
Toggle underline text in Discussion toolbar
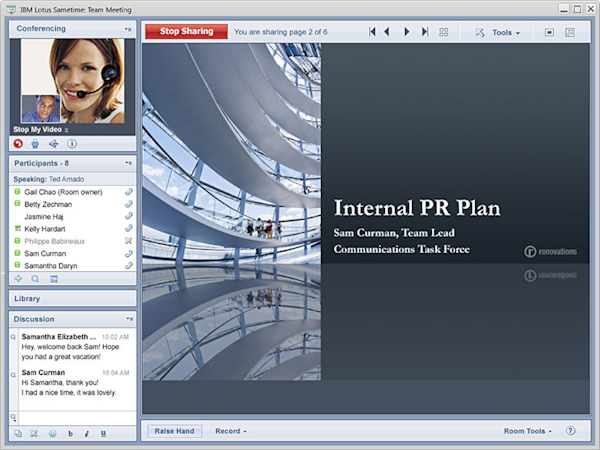coord(103,434)
